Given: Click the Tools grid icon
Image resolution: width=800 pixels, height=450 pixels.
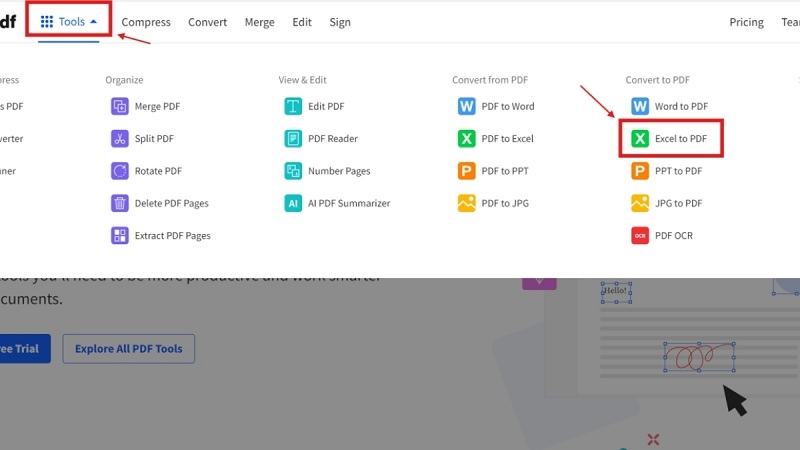Looking at the screenshot, I should coord(47,21).
